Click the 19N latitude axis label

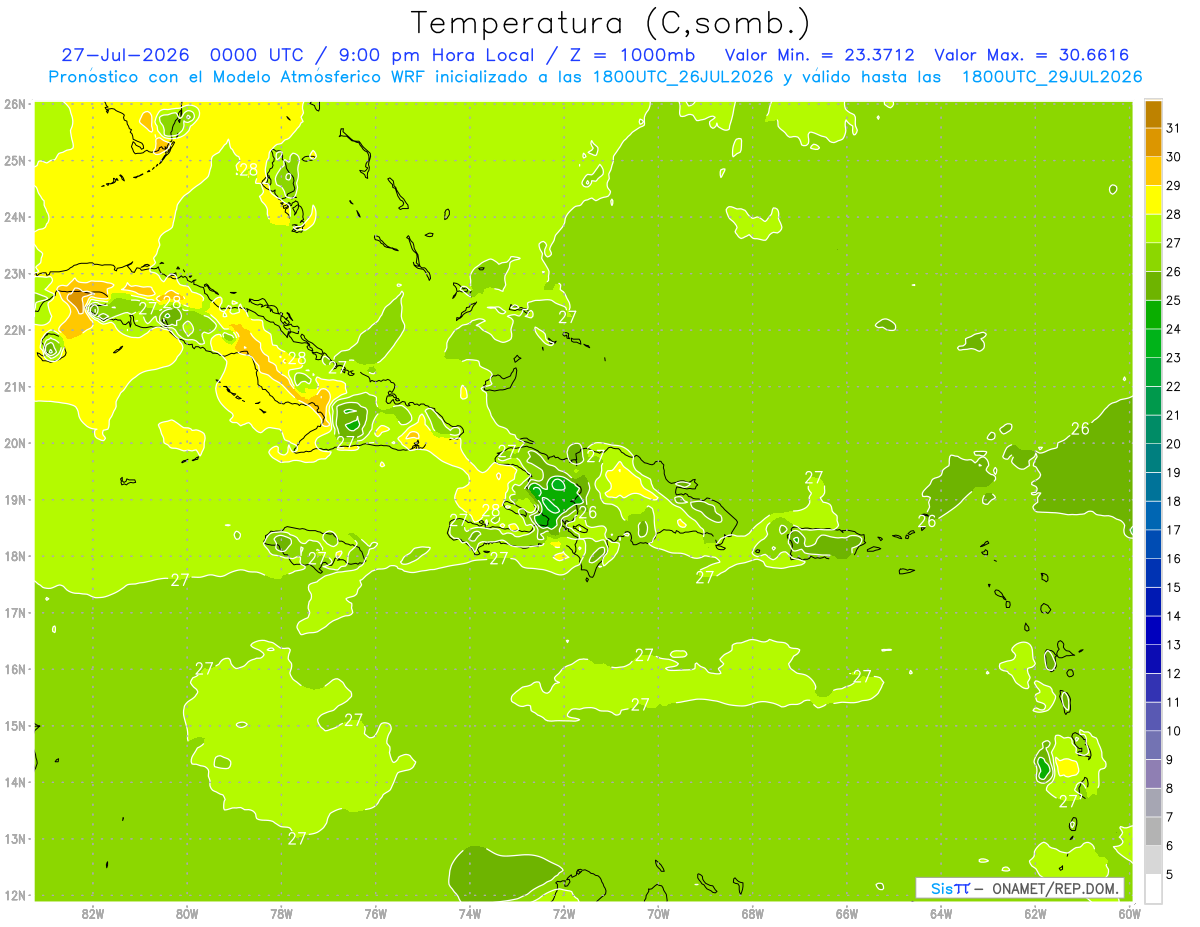(14, 499)
